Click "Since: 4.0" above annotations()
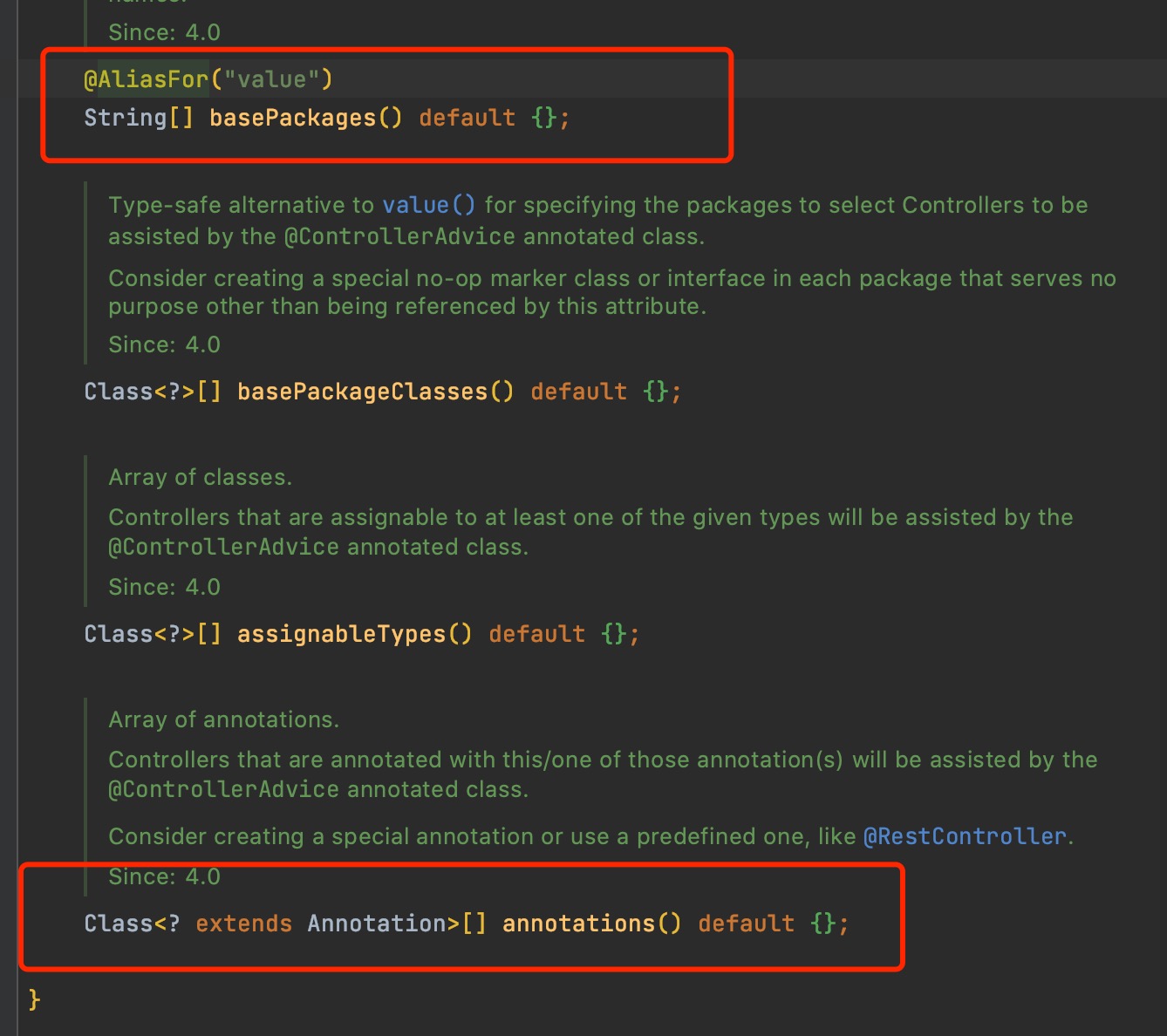This screenshot has height=1036, width=1167. click(x=164, y=876)
